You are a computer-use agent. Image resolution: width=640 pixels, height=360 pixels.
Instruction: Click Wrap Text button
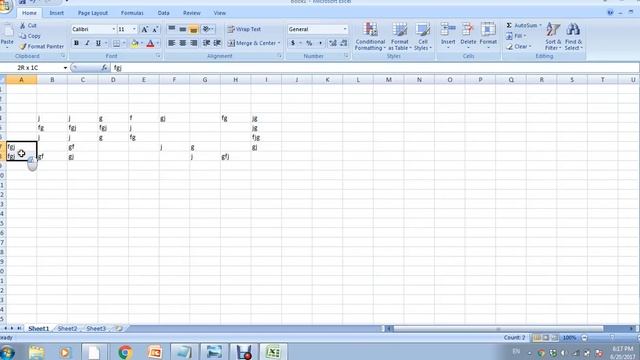[244, 29]
